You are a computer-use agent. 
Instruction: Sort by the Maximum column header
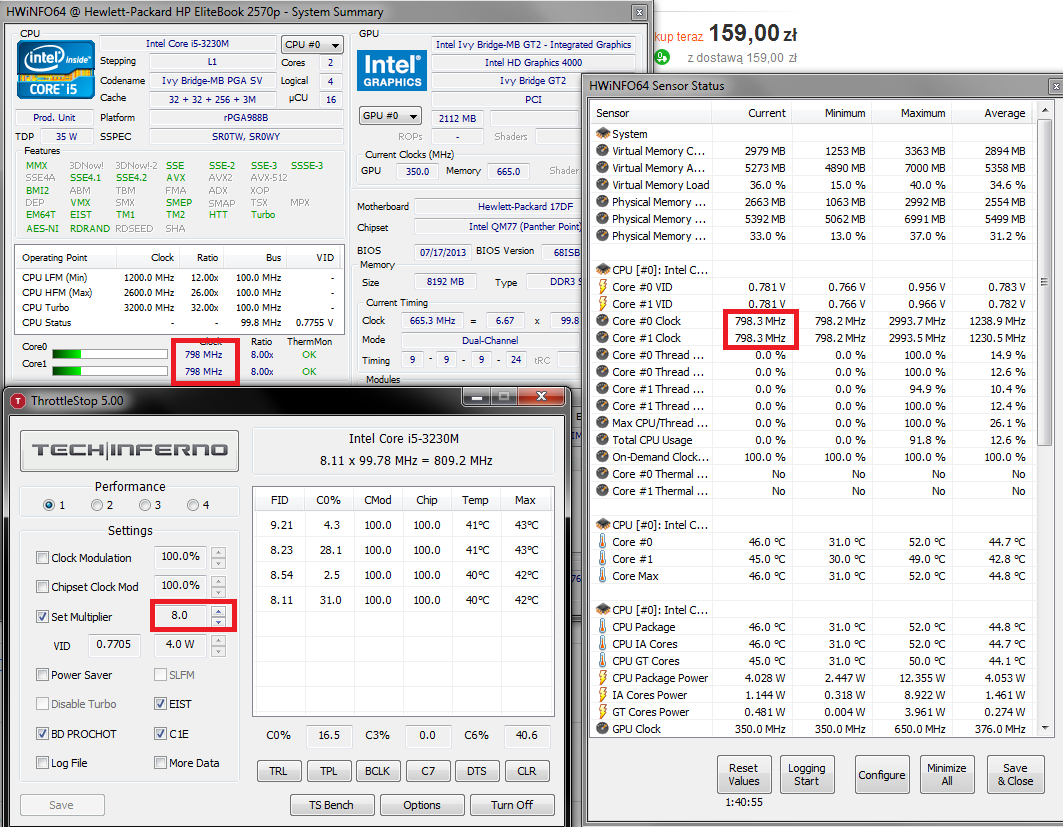(x=912, y=113)
